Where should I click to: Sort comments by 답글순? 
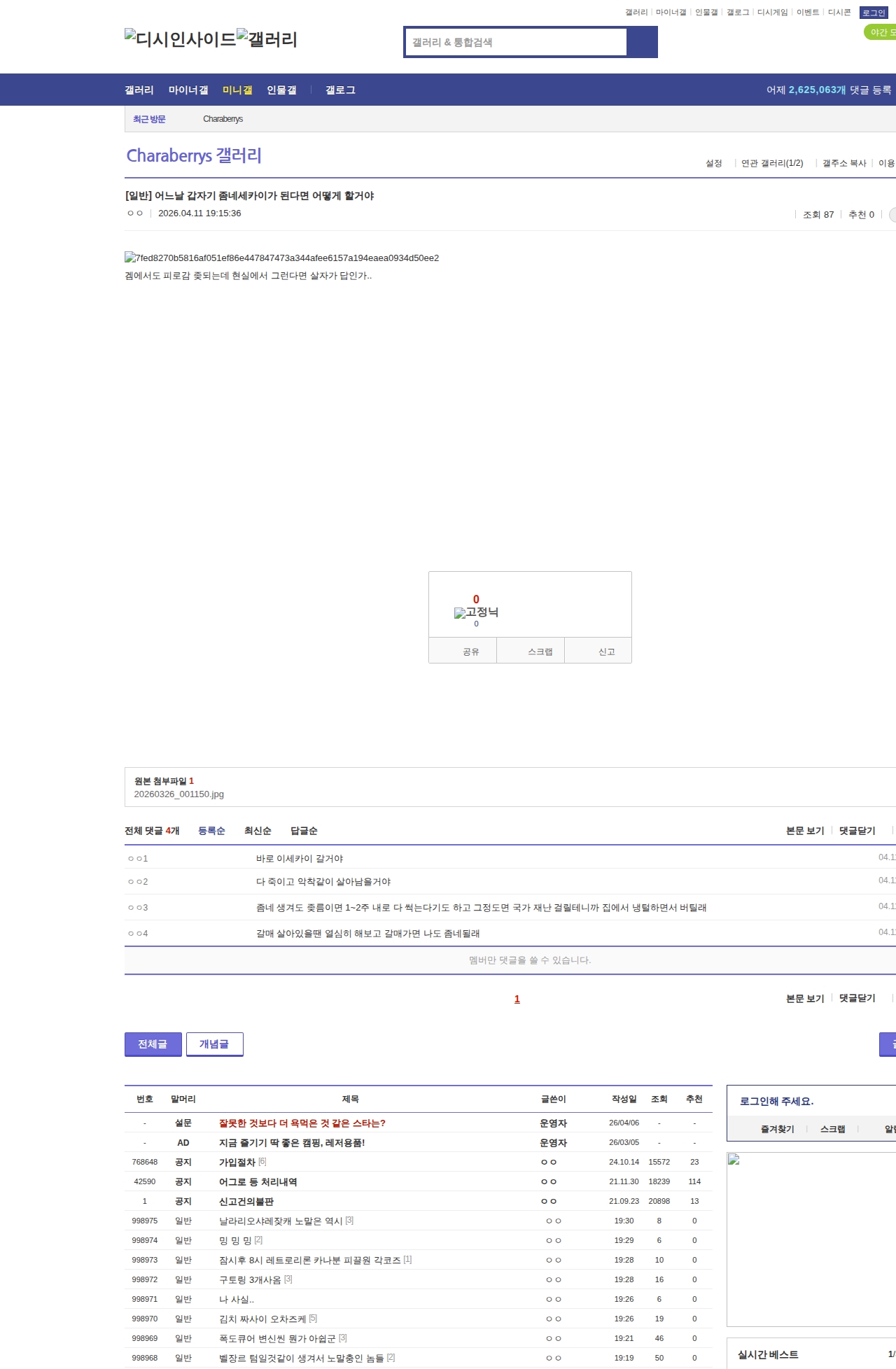304,831
